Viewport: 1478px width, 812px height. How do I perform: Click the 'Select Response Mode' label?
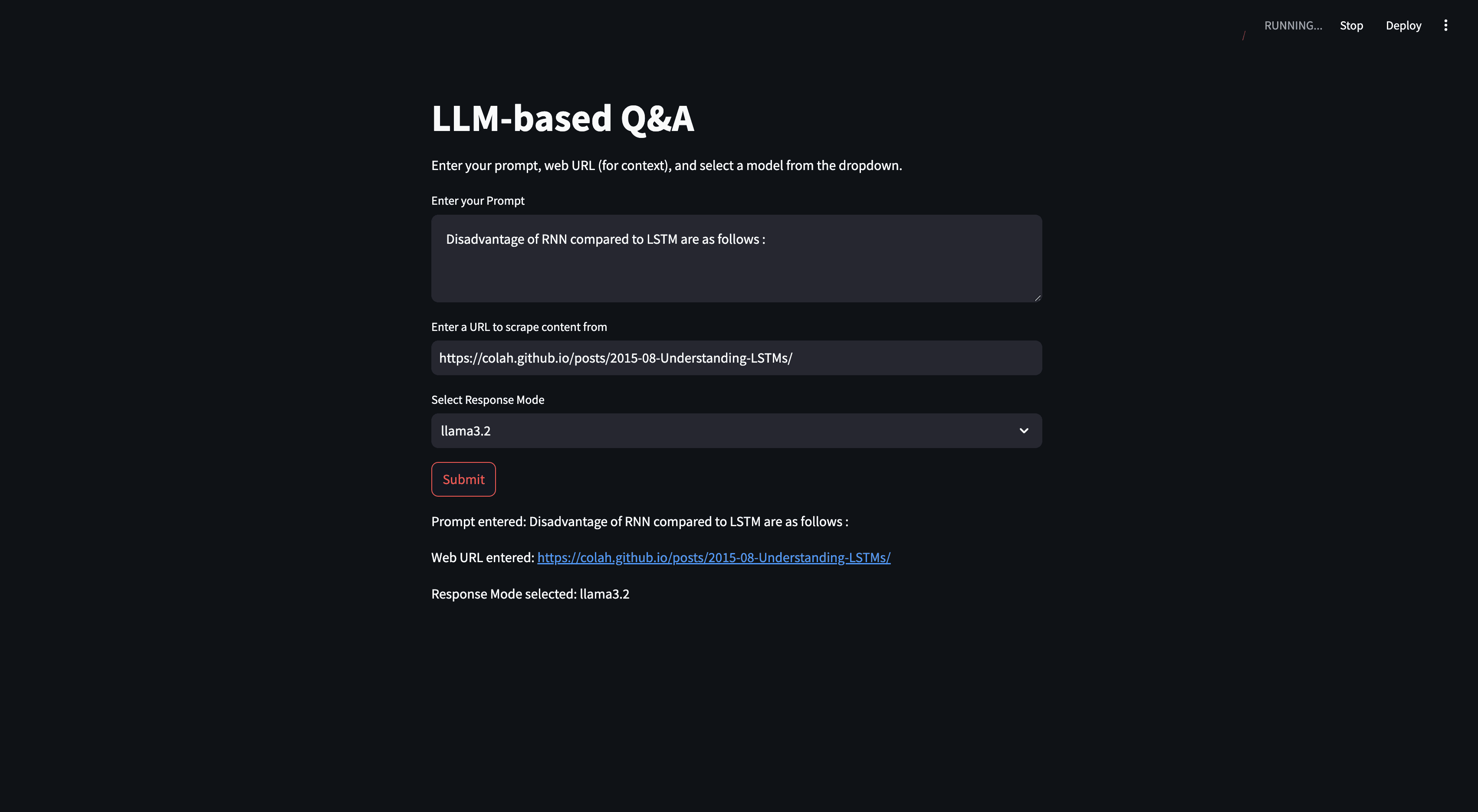click(x=488, y=399)
